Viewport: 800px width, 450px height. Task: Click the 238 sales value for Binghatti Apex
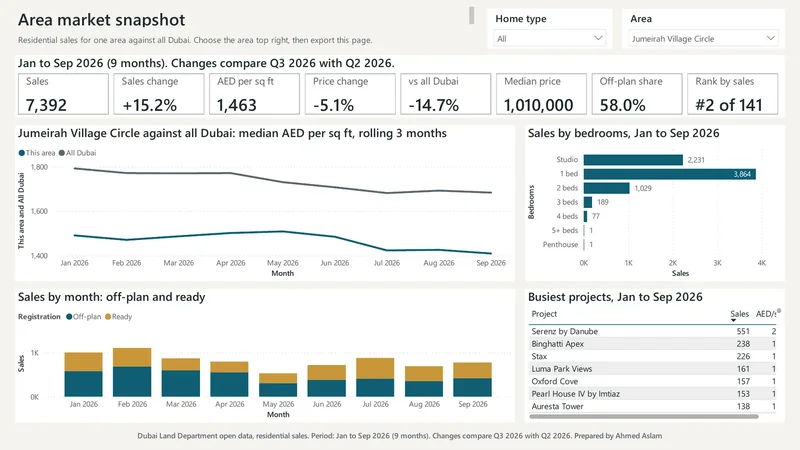pyautogui.click(x=743, y=344)
